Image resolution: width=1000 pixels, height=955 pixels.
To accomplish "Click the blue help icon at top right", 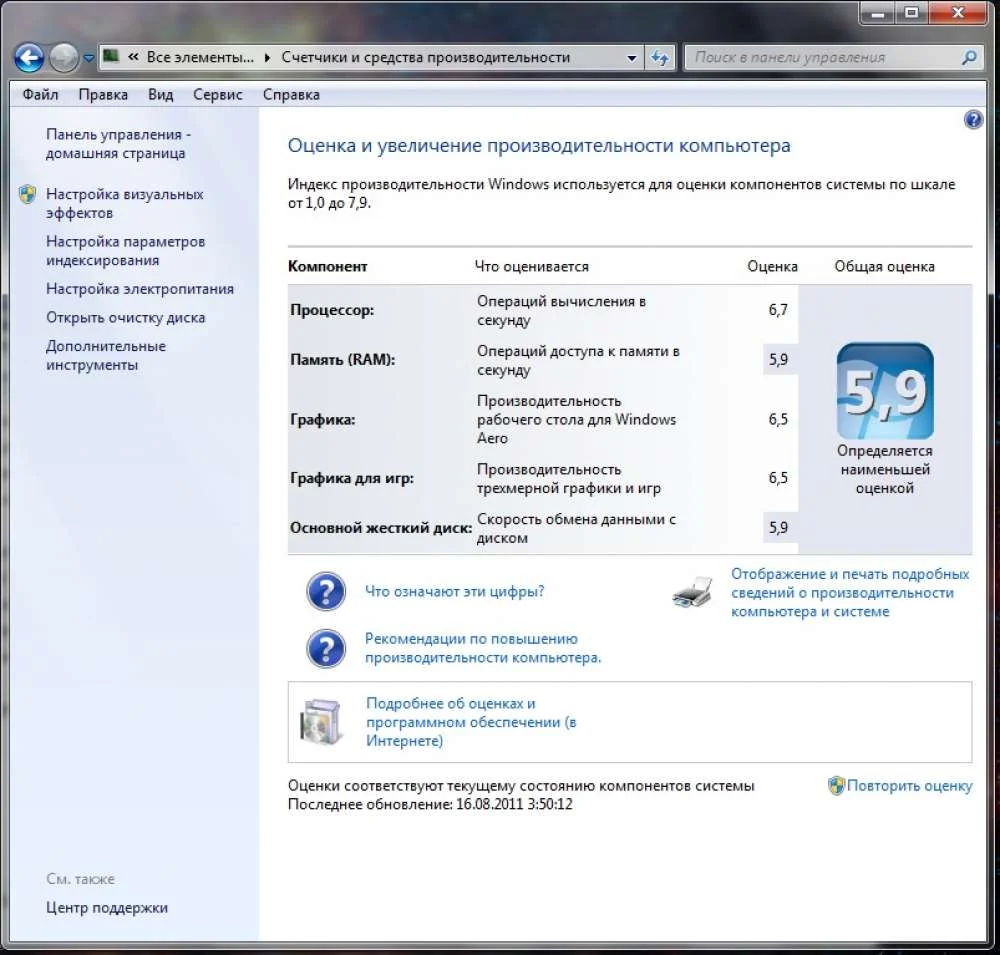I will [x=973, y=119].
